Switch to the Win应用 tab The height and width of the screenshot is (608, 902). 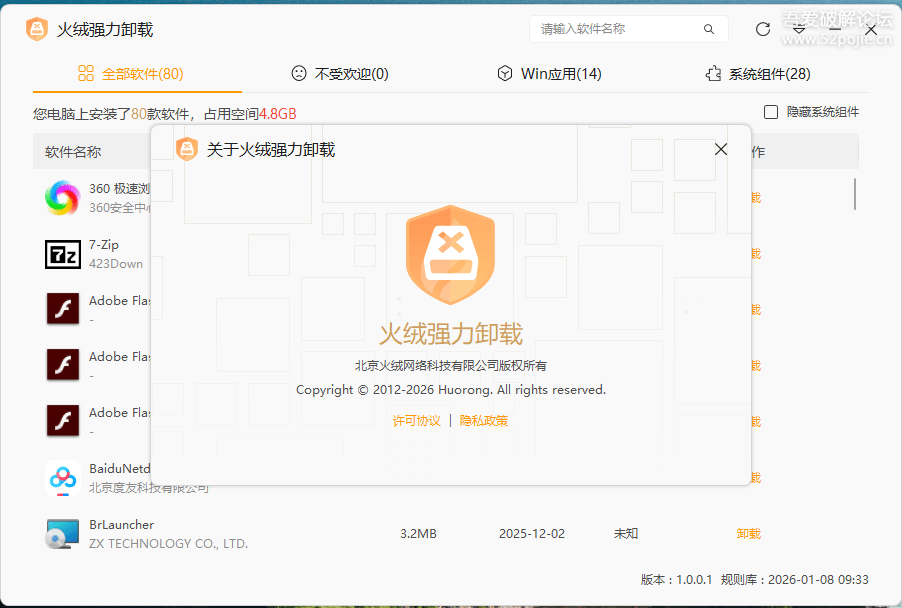coord(549,73)
